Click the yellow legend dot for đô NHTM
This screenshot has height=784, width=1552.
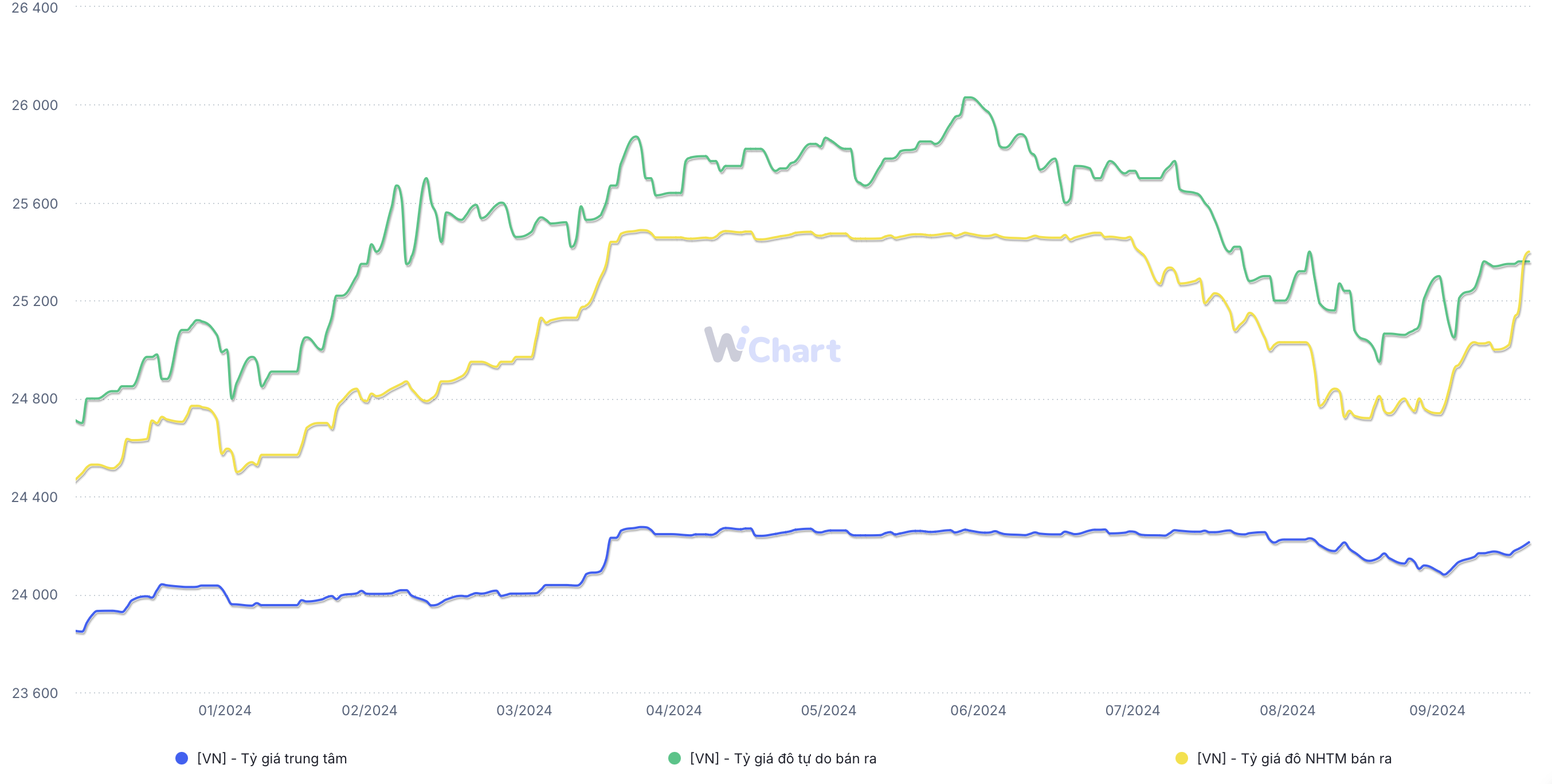pyautogui.click(x=1181, y=758)
